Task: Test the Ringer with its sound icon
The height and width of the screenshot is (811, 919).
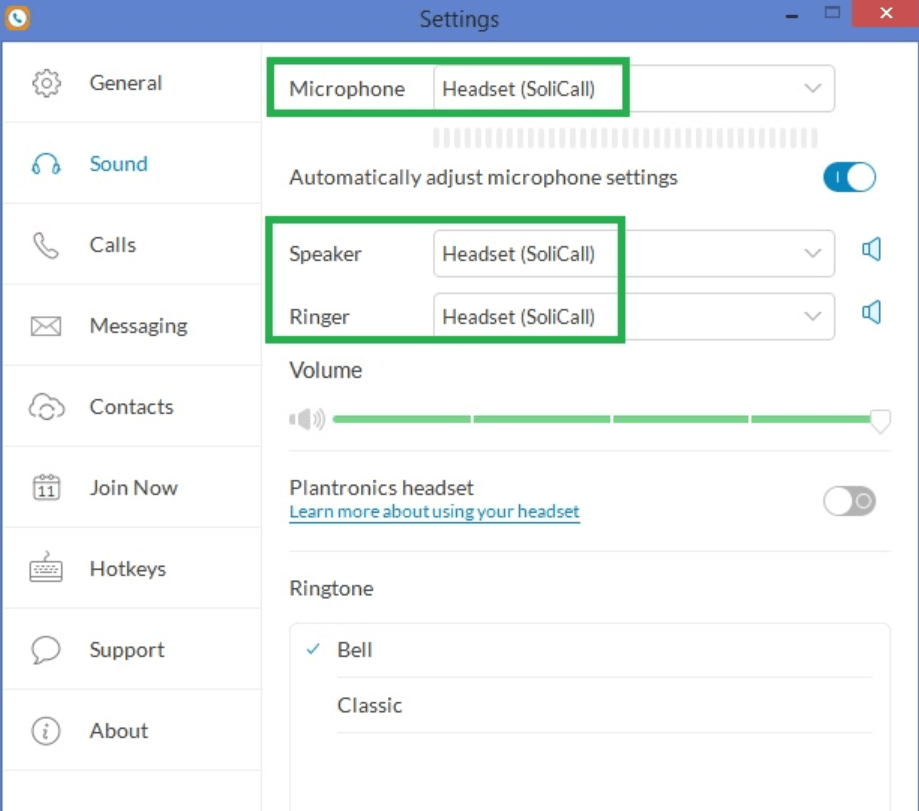Action: coord(872,312)
